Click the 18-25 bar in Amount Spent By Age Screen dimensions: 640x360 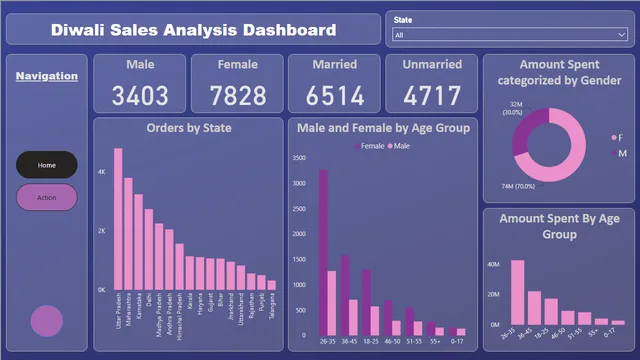tap(551, 312)
